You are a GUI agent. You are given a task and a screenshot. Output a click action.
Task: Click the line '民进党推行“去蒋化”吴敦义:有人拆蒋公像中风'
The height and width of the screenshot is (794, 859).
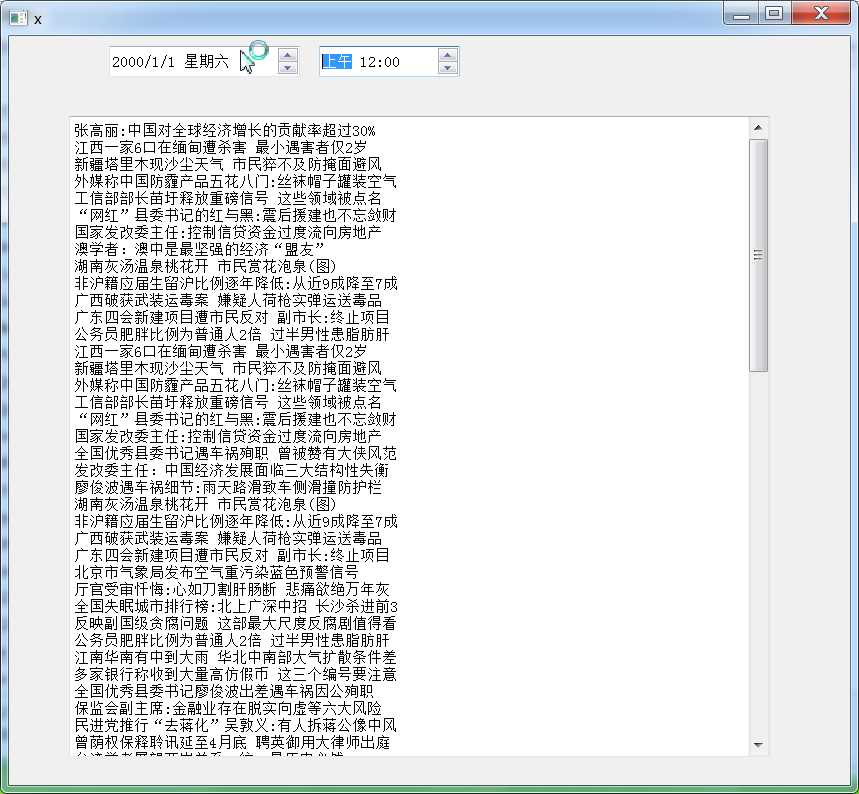point(236,725)
